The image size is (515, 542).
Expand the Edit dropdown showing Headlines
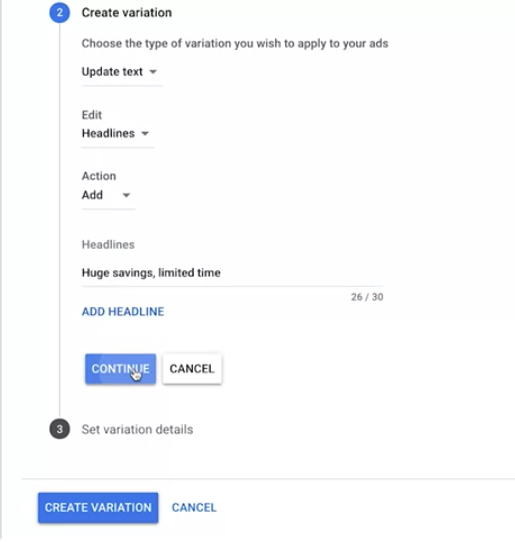pyautogui.click(x=118, y=134)
